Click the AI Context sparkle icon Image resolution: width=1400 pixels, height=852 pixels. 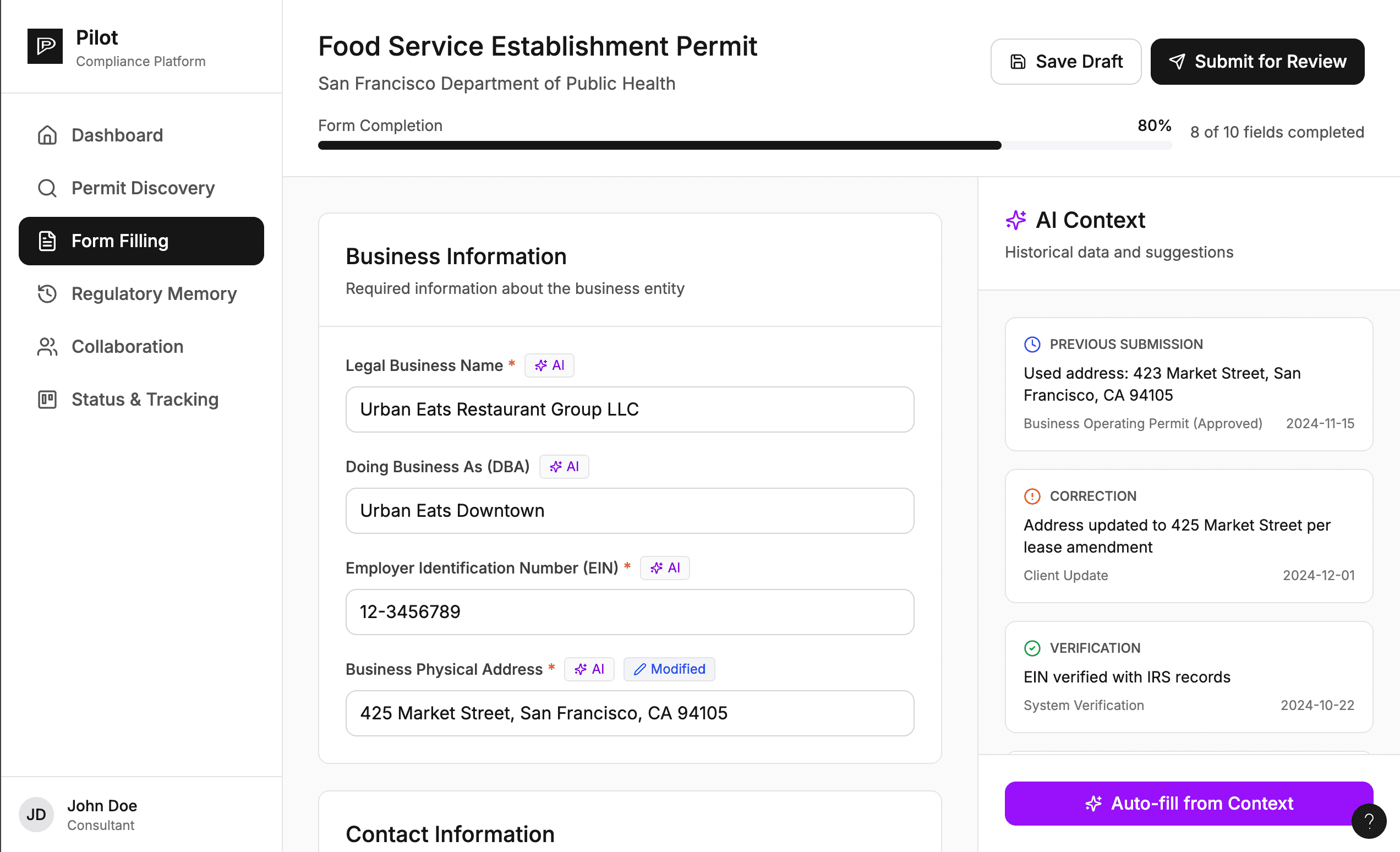tap(1016, 220)
